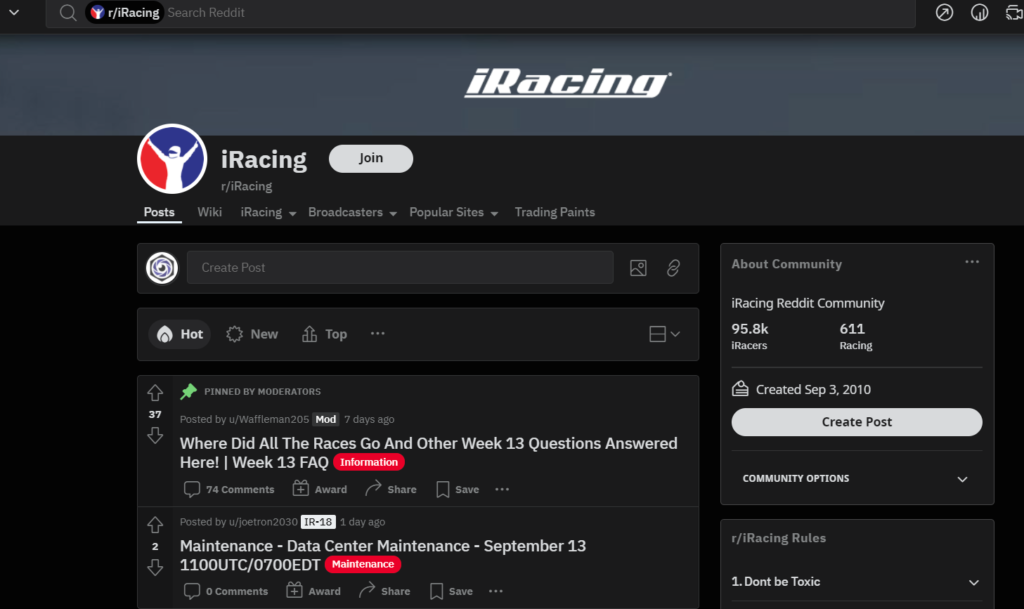Open the Popular arrow icon in top bar
The height and width of the screenshot is (609, 1024).
[944, 12]
